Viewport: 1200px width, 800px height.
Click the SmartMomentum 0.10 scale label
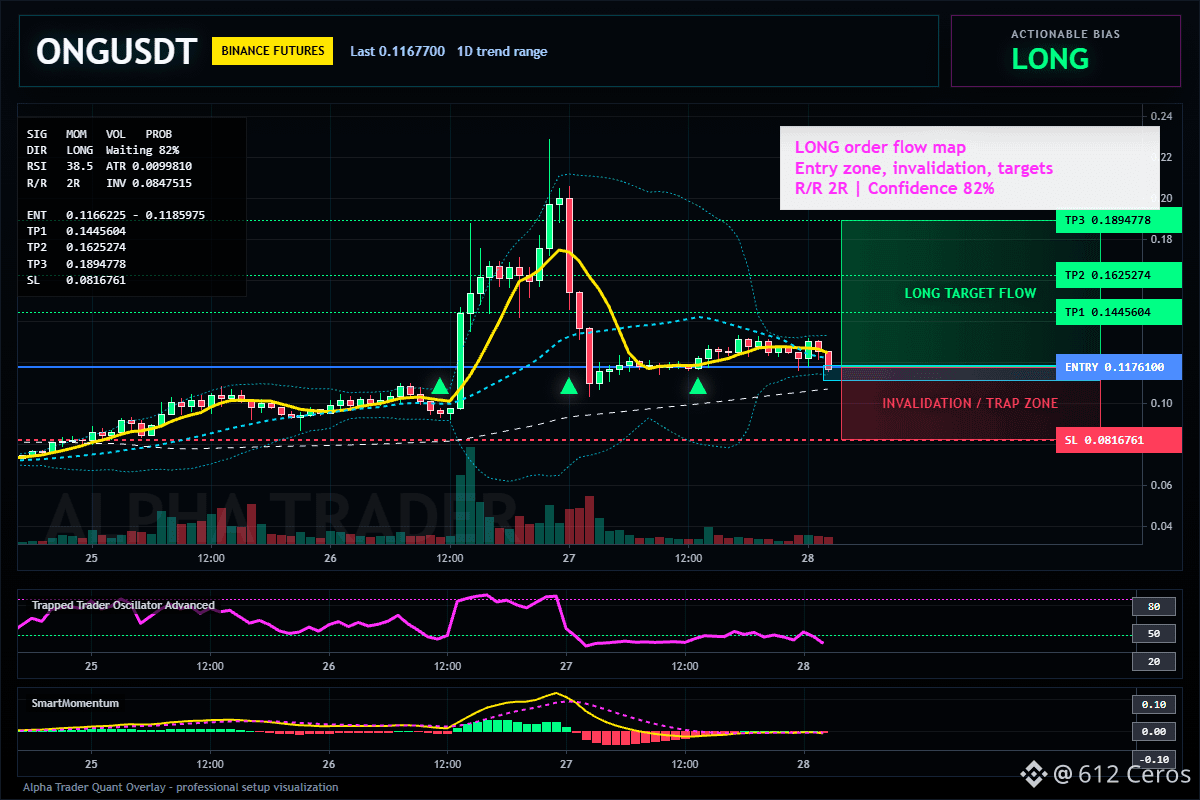click(1153, 704)
